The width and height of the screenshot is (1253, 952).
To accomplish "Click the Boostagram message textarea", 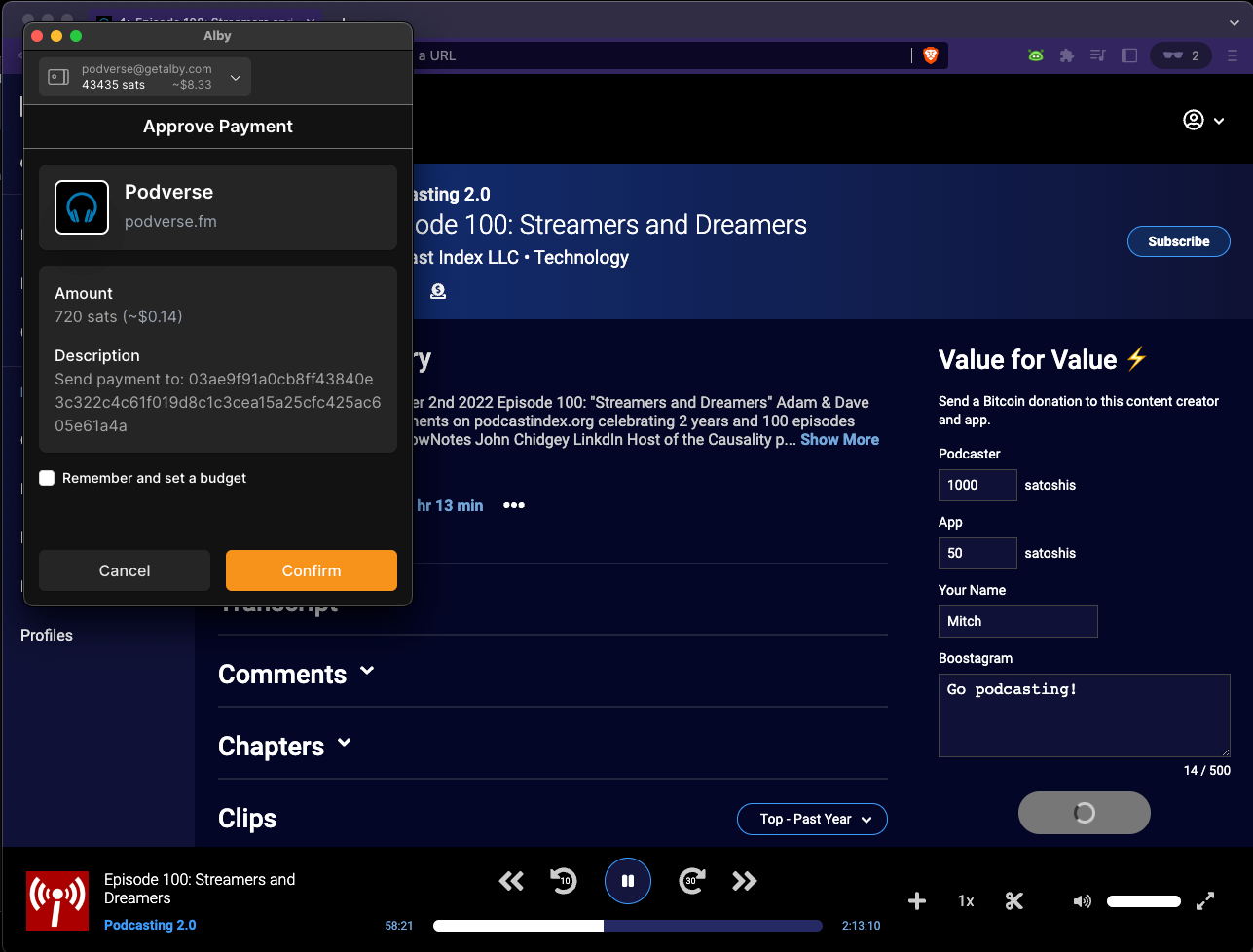I will point(1085,715).
